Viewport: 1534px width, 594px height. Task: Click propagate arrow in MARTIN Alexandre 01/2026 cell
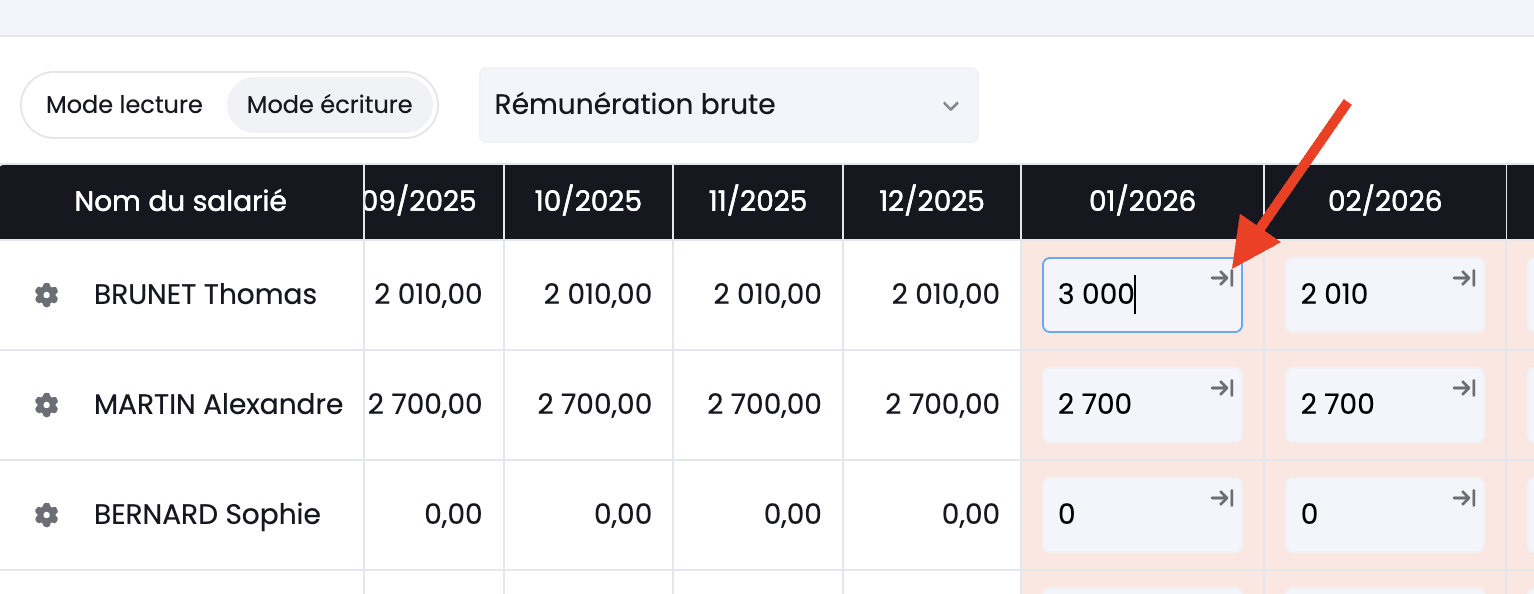[x=1222, y=388]
